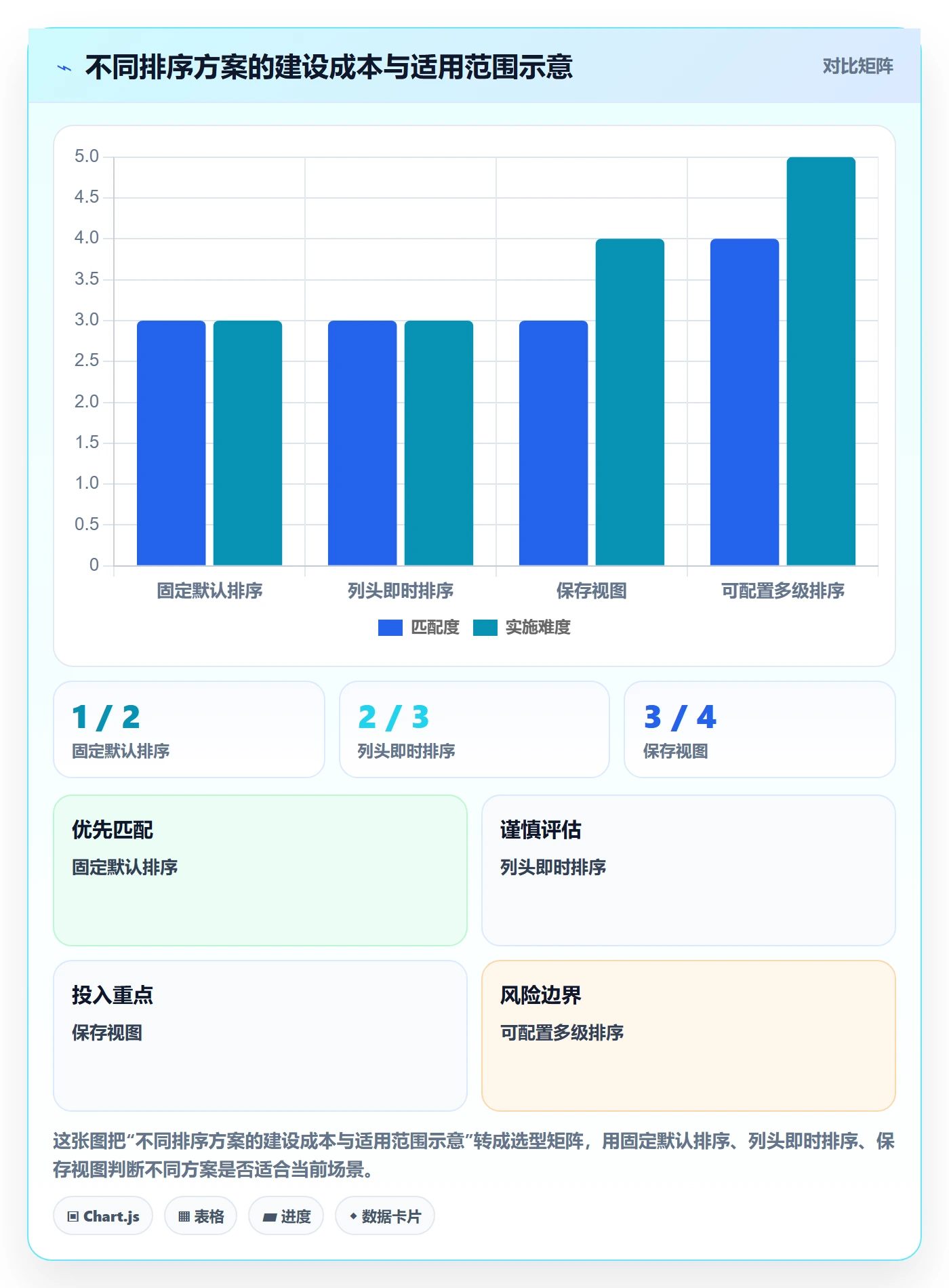Click the 实施难度 bar for 保存视图
The image size is (949, 1288).
(x=630, y=402)
